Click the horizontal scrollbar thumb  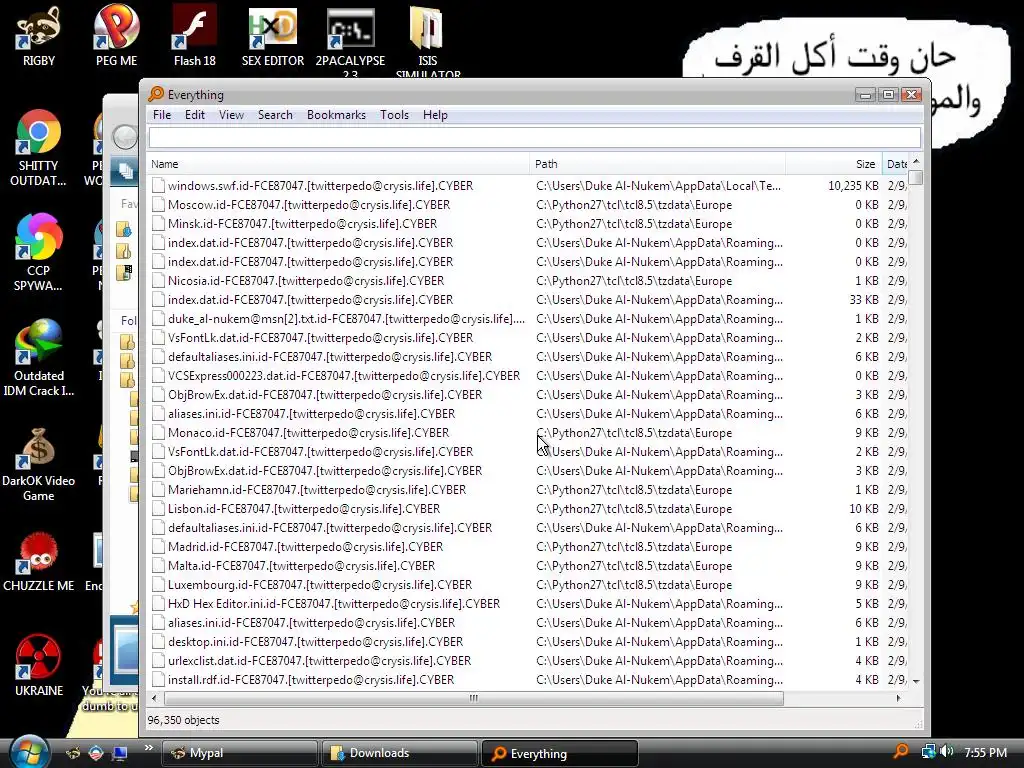click(473, 698)
